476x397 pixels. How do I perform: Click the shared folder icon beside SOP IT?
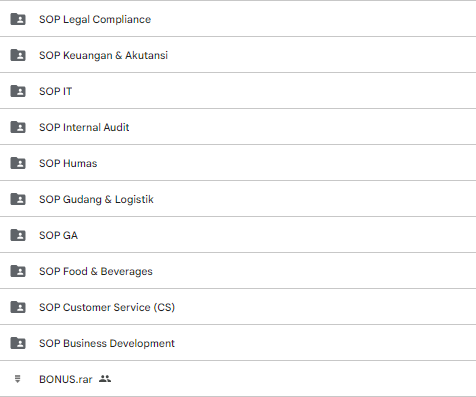(x=18, y=91)
